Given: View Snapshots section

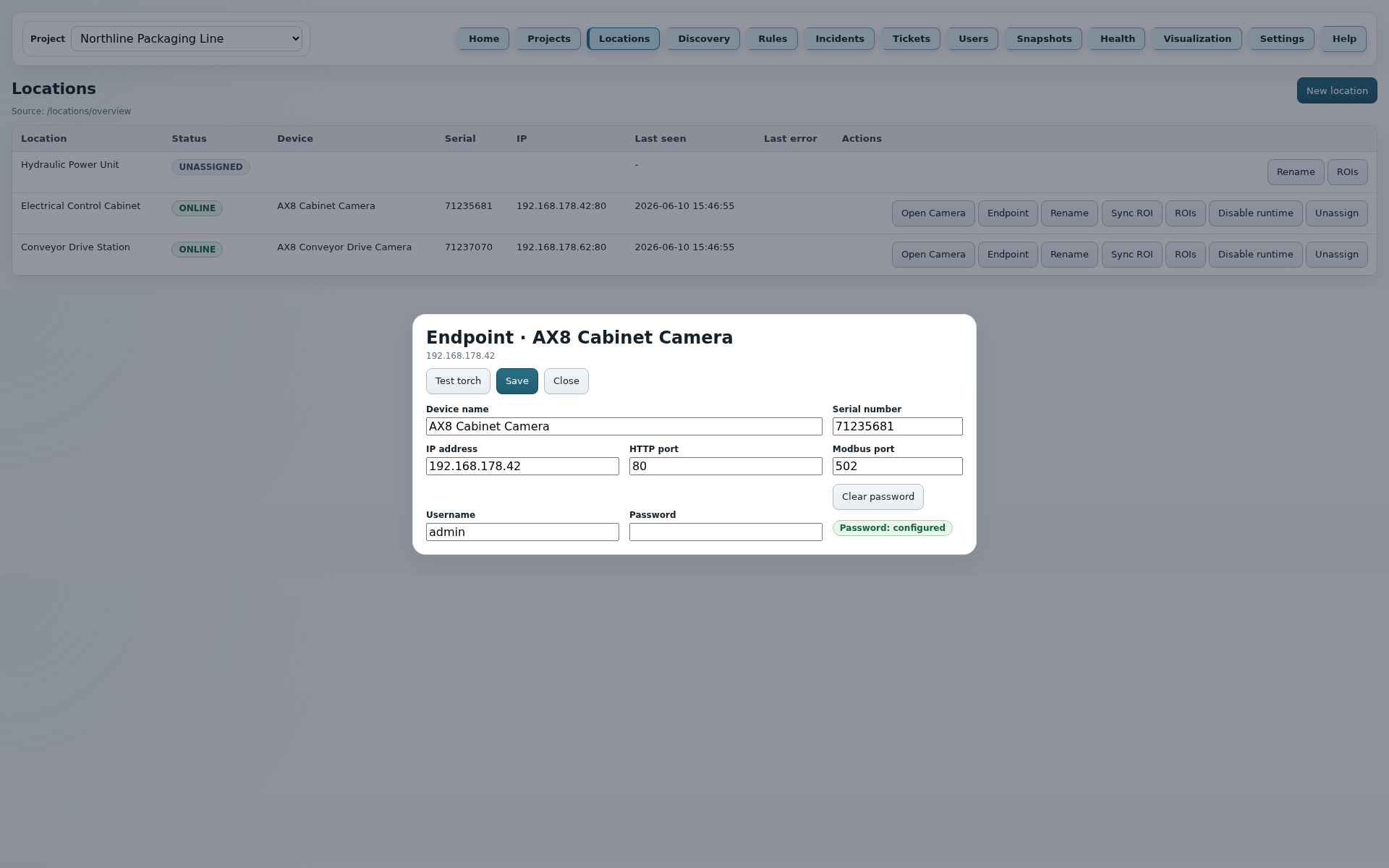Looking at the screenshot, I should click(x=1044, y=39).
